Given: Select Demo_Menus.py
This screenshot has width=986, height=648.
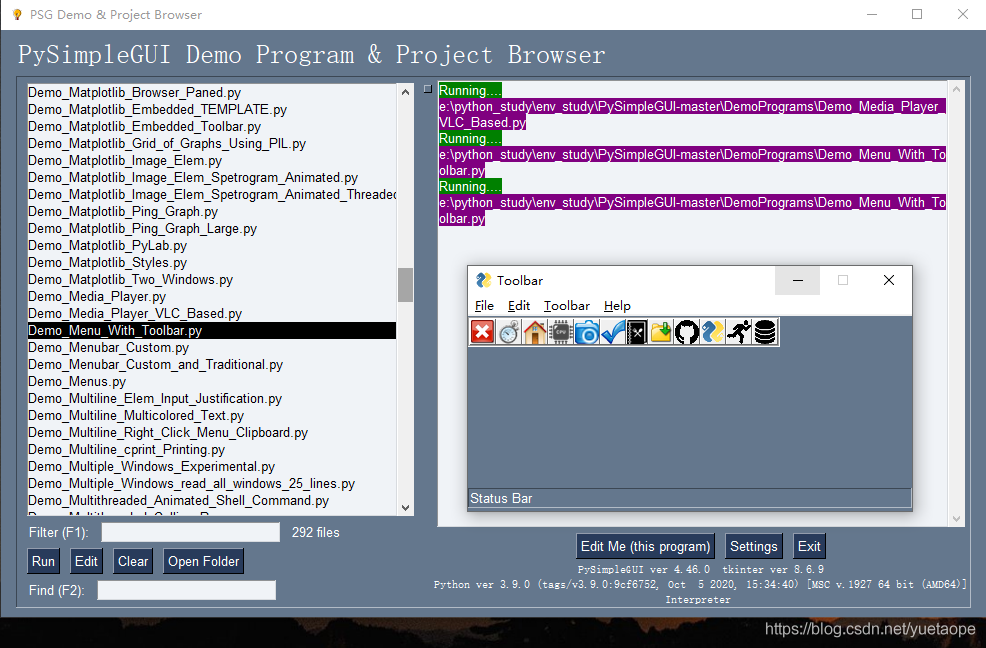Looking at the screenshot, I should pyautogui.click(x=212, y=381).
